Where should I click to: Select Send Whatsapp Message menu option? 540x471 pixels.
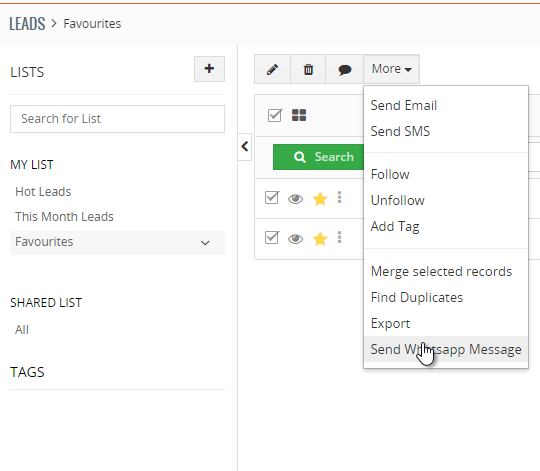[x=446, y=349]
